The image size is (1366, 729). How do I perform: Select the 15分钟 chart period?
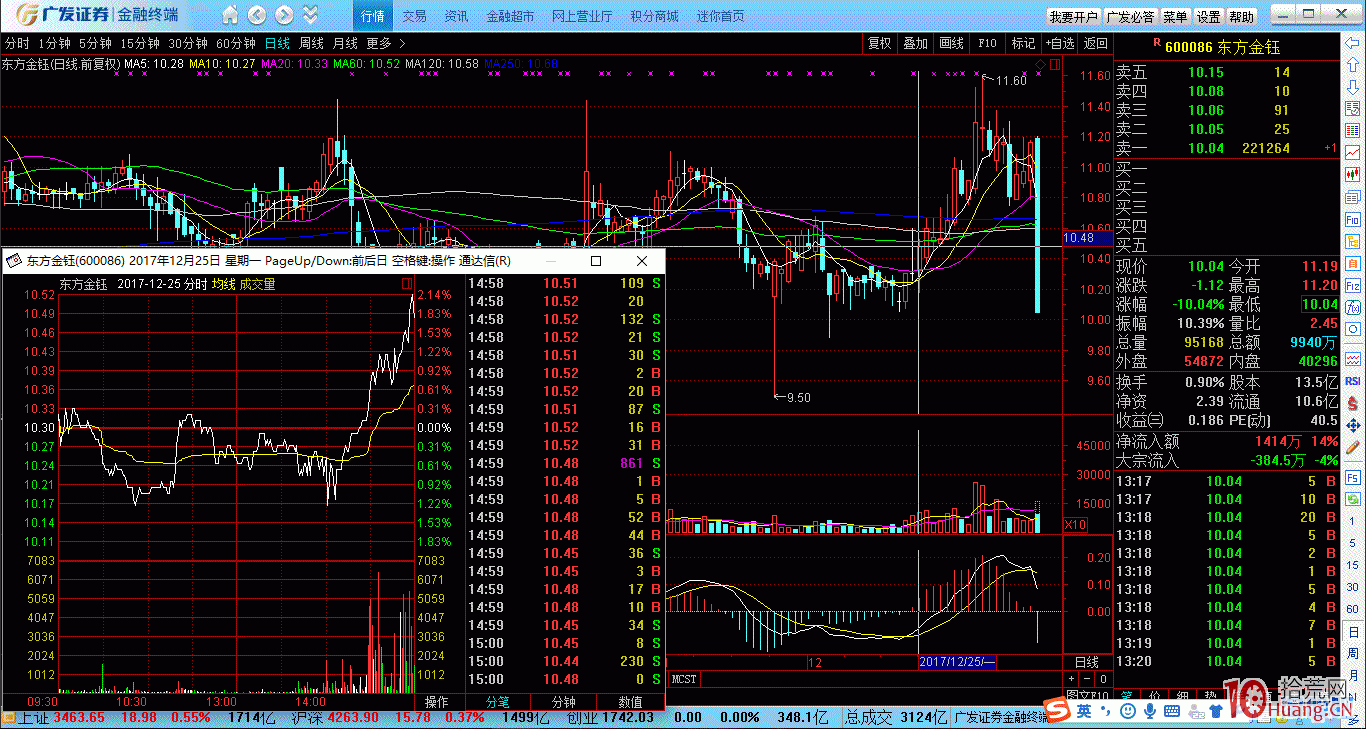[140, 43]
